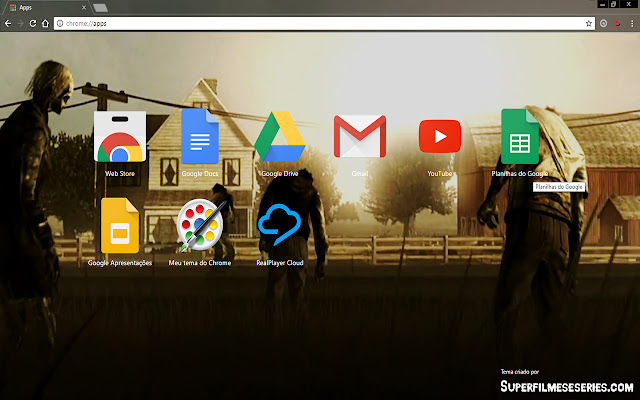The width and height of the screenshot is (640, 400).
Task: Open the Google Drive app icon
Action: click(280, 136)
